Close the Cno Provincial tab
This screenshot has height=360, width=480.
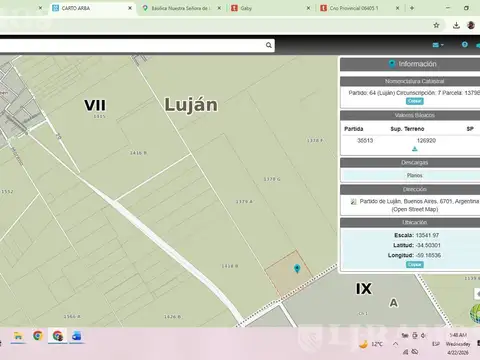[397, 8]
